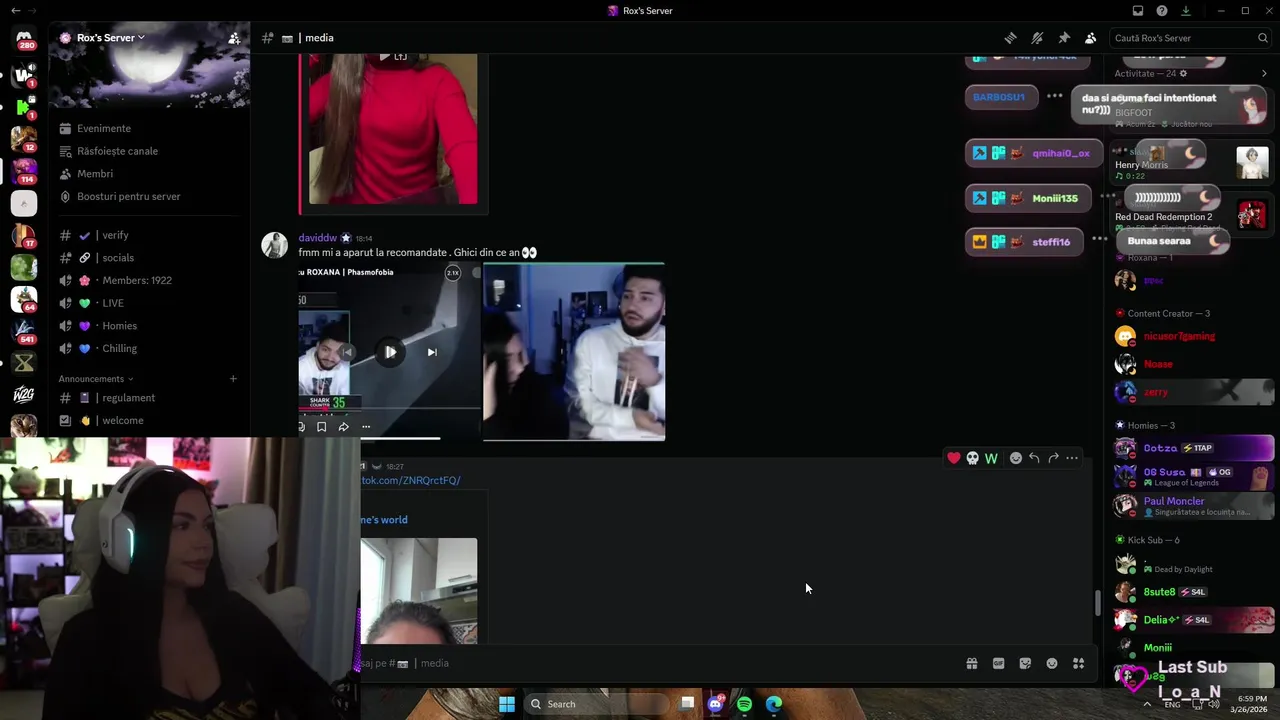Skip to next with video's next button
Screen dimensions: 1280x720
432,352
